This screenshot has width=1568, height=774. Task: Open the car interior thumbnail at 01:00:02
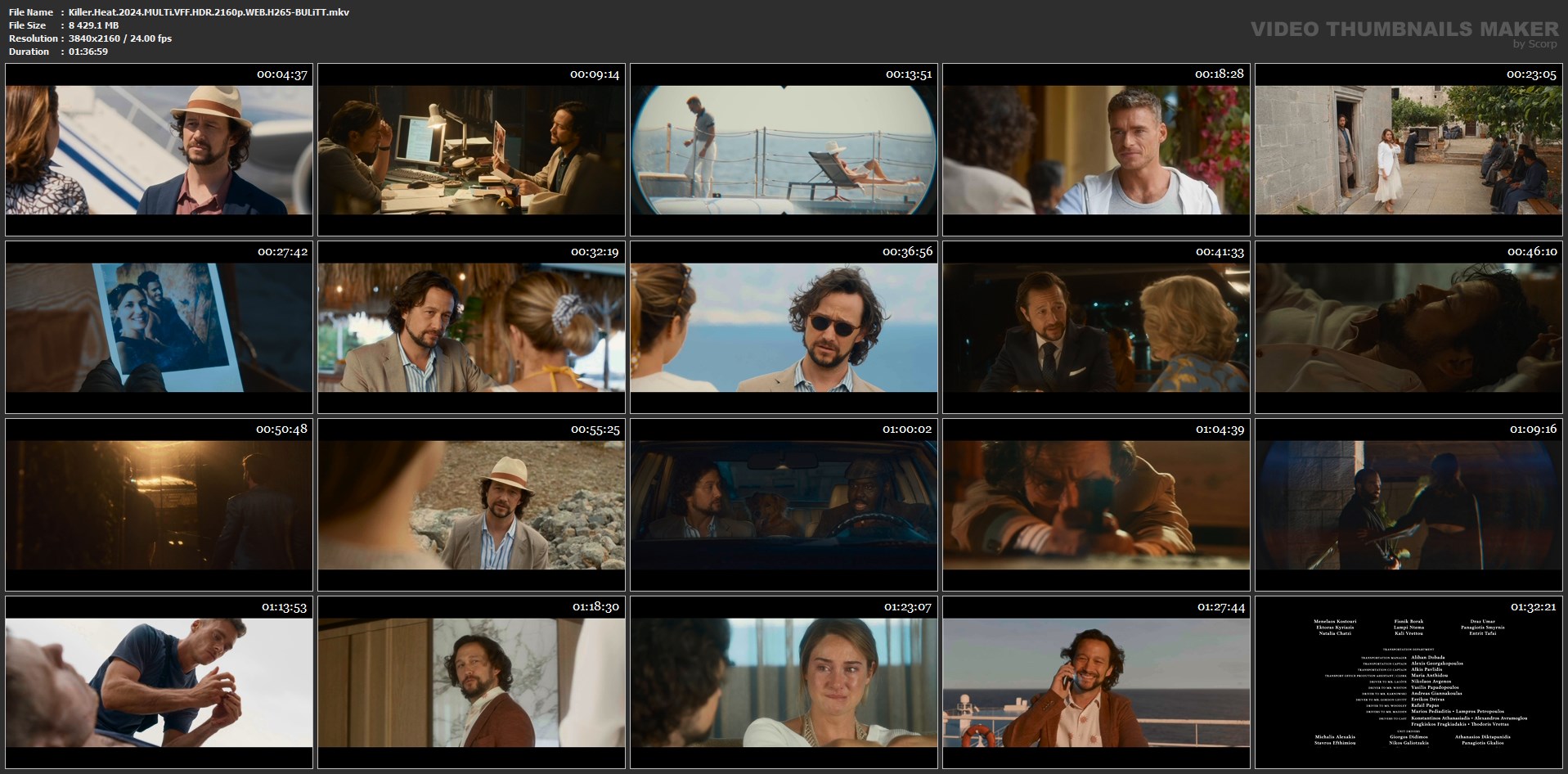(x=784, y=505)
